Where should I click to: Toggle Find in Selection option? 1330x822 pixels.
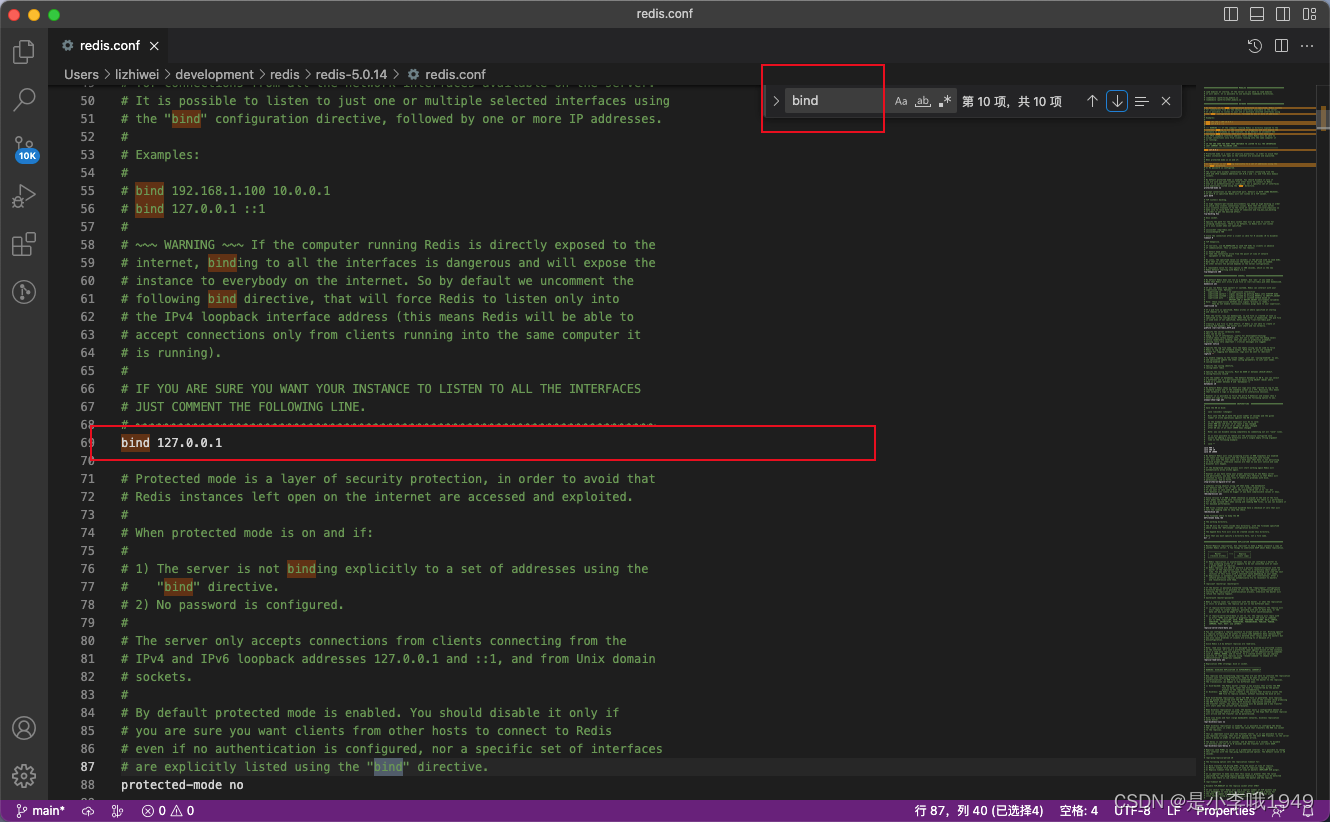point(1142,101)
